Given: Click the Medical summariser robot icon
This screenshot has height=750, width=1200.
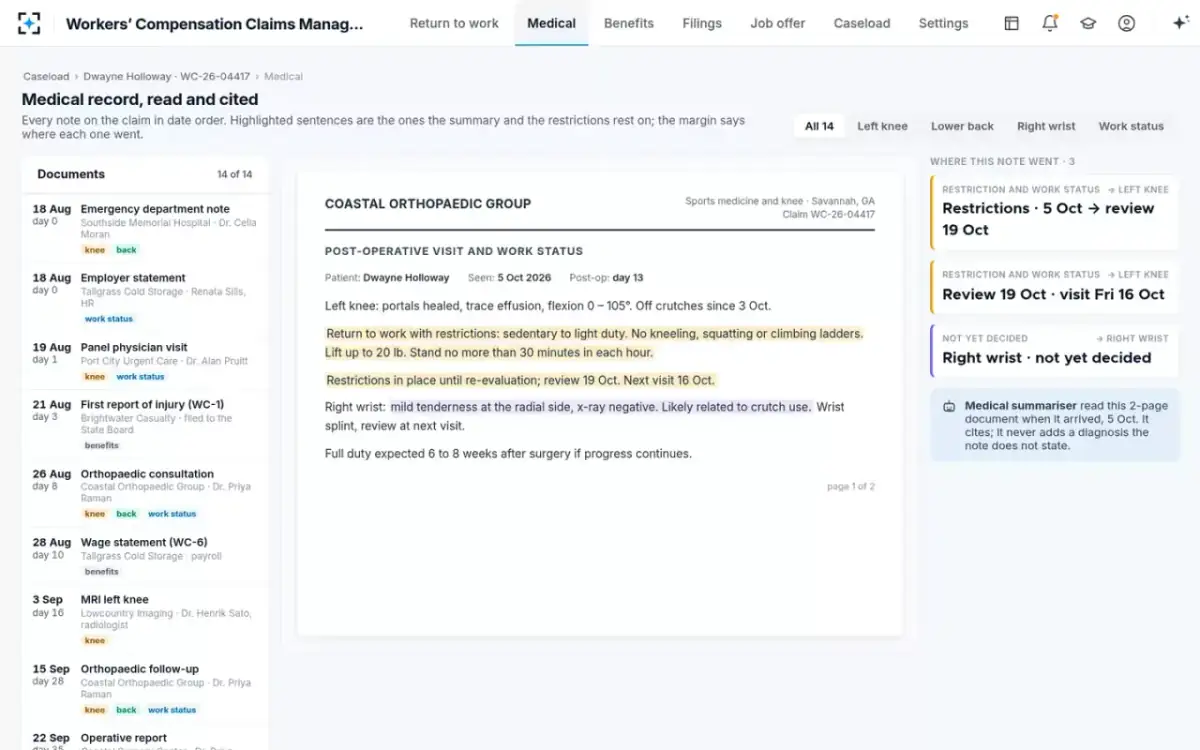Looking at the screenshot, I should [x=949, y=407].
